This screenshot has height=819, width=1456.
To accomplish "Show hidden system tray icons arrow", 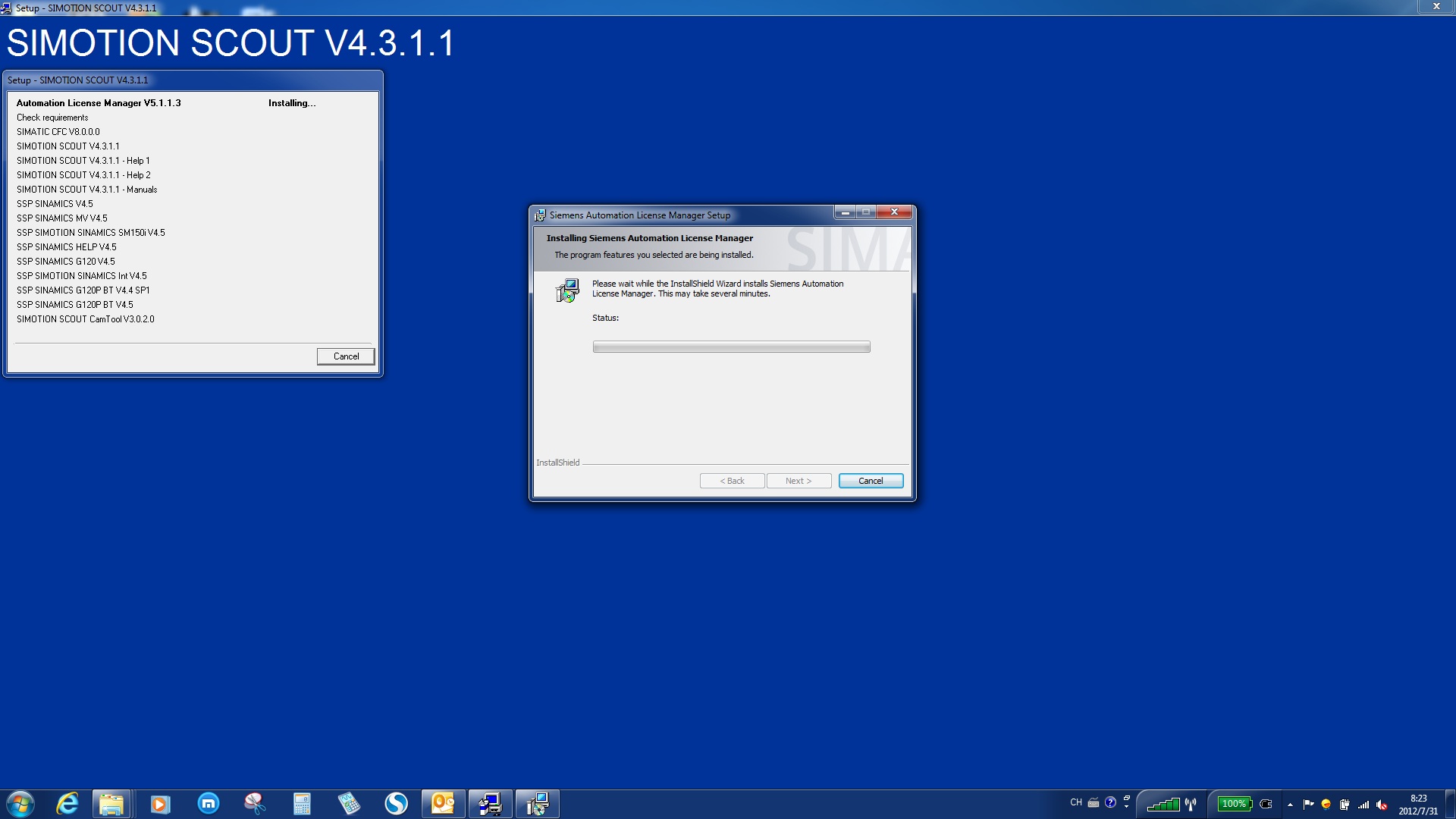I will 1290,805.
